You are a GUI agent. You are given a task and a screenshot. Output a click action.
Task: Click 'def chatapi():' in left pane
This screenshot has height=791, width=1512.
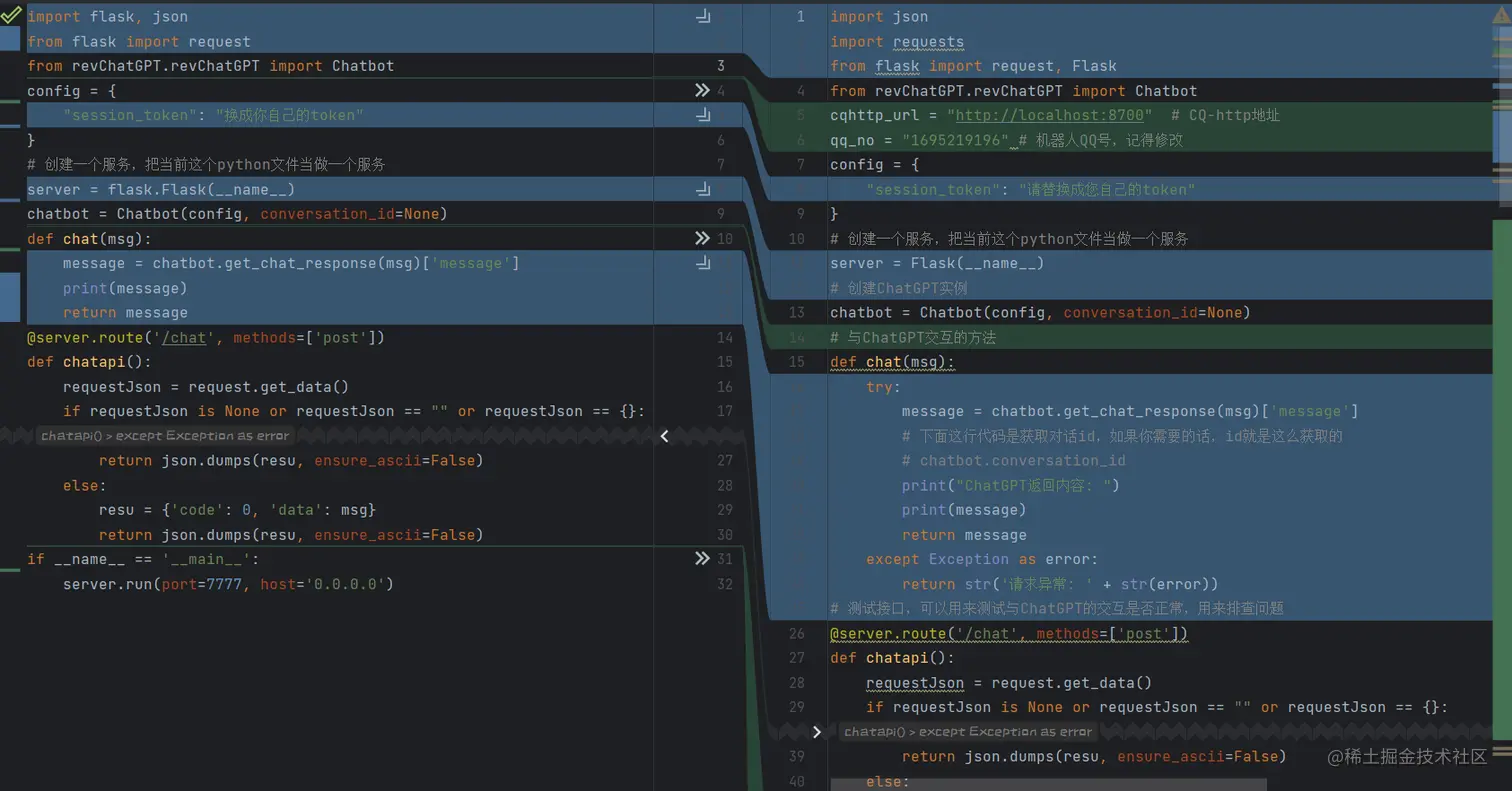[x=89, y=362]
